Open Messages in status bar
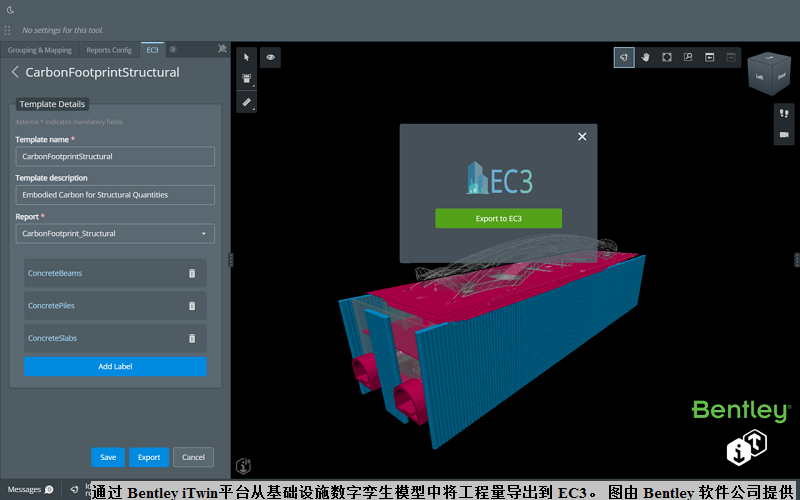 30,489
